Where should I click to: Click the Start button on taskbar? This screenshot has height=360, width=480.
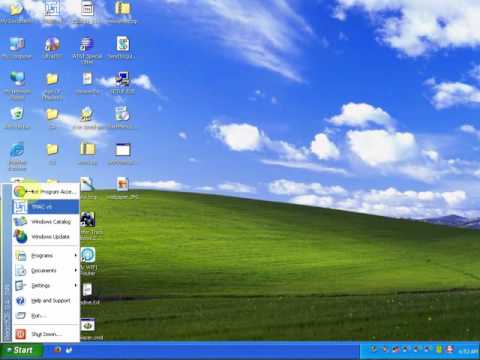click(x=21, y=350)
